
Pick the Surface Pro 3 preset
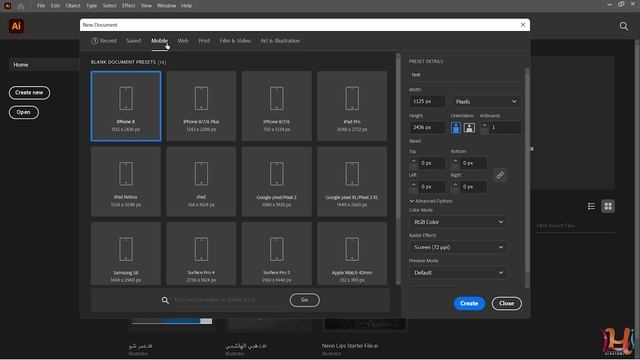pos(277,253)
